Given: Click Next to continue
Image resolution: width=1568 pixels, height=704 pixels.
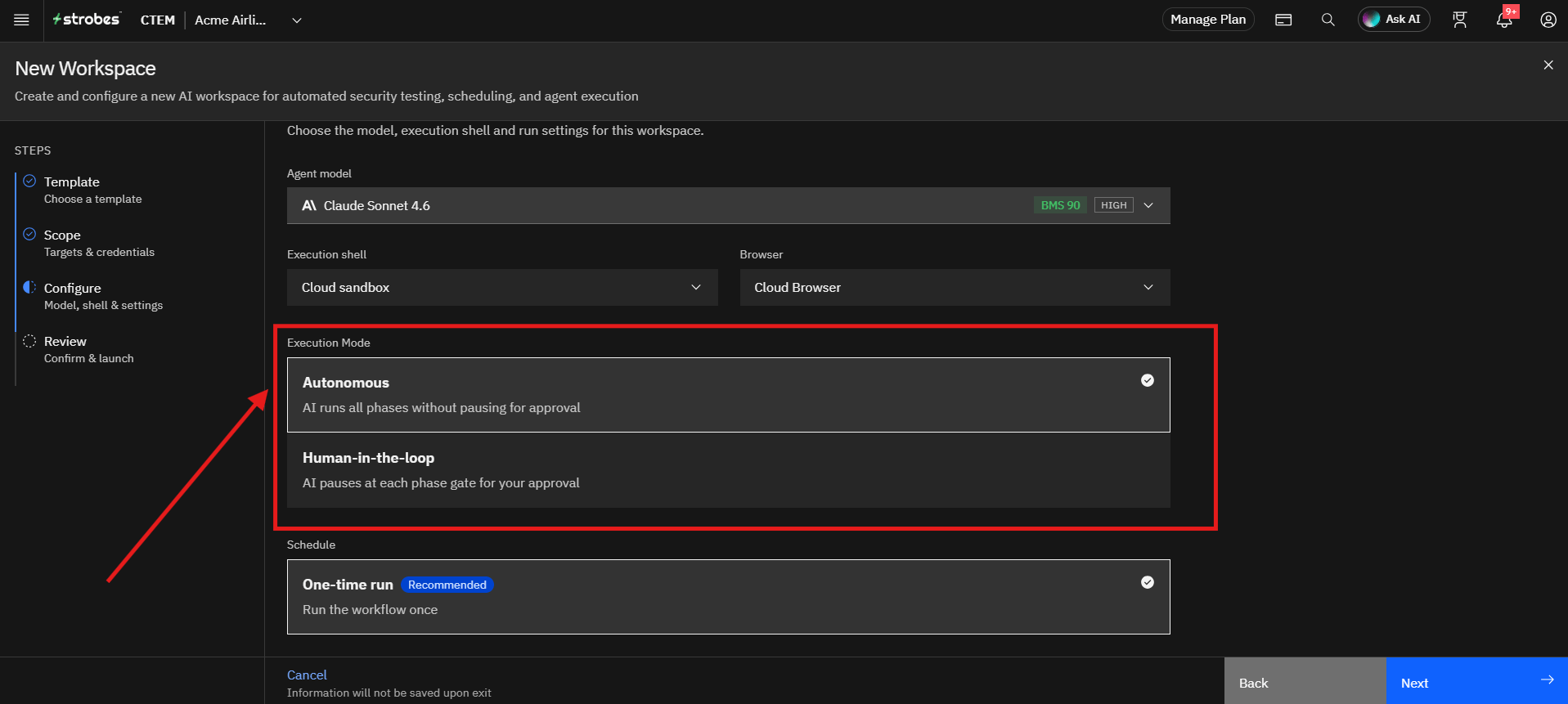Looking at the screenshot, I should (1476, 681).
